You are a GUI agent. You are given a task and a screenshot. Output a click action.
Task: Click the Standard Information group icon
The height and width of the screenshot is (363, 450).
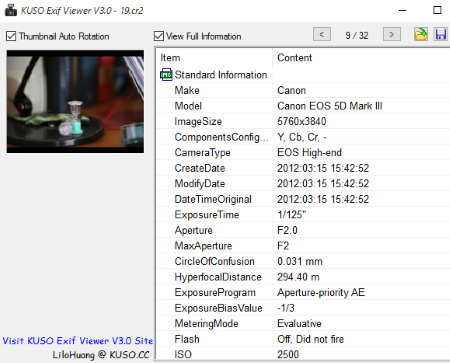coord(166,75)
